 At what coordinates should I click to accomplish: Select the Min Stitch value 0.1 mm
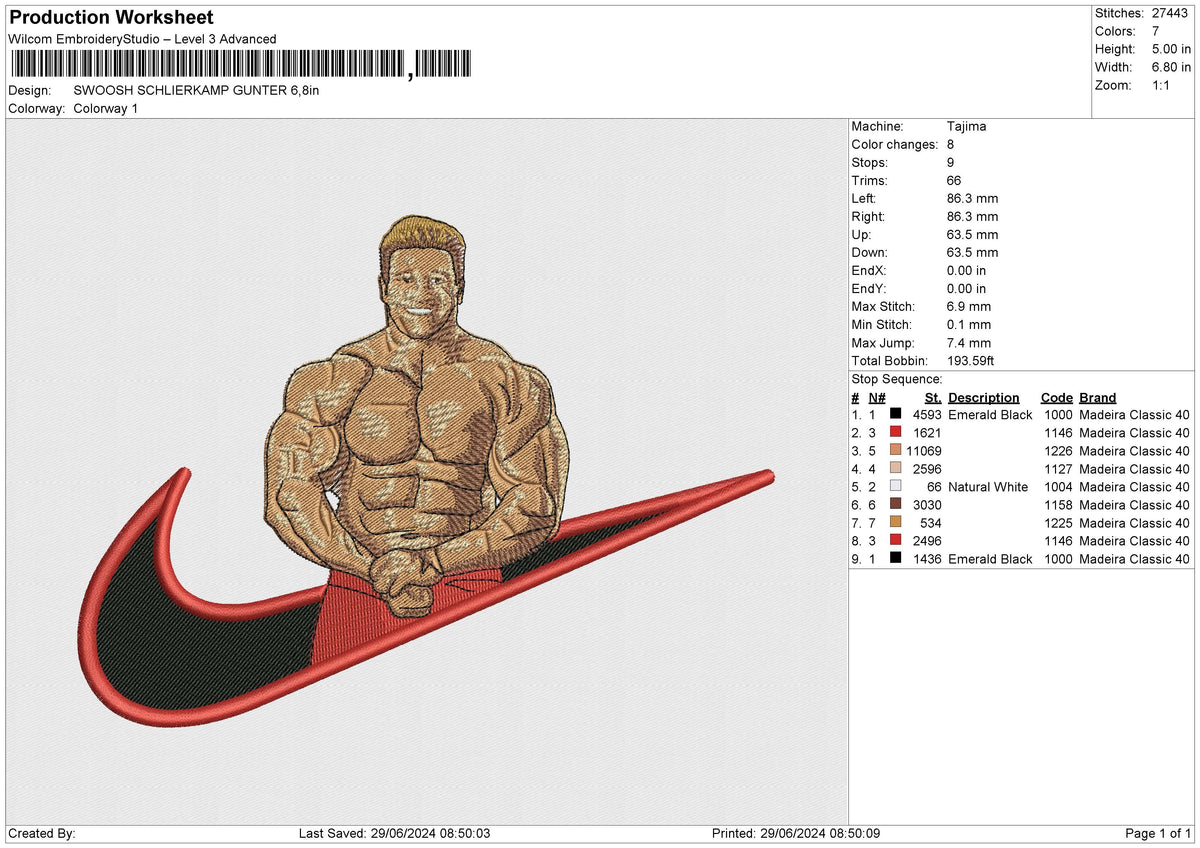[969, 325]
